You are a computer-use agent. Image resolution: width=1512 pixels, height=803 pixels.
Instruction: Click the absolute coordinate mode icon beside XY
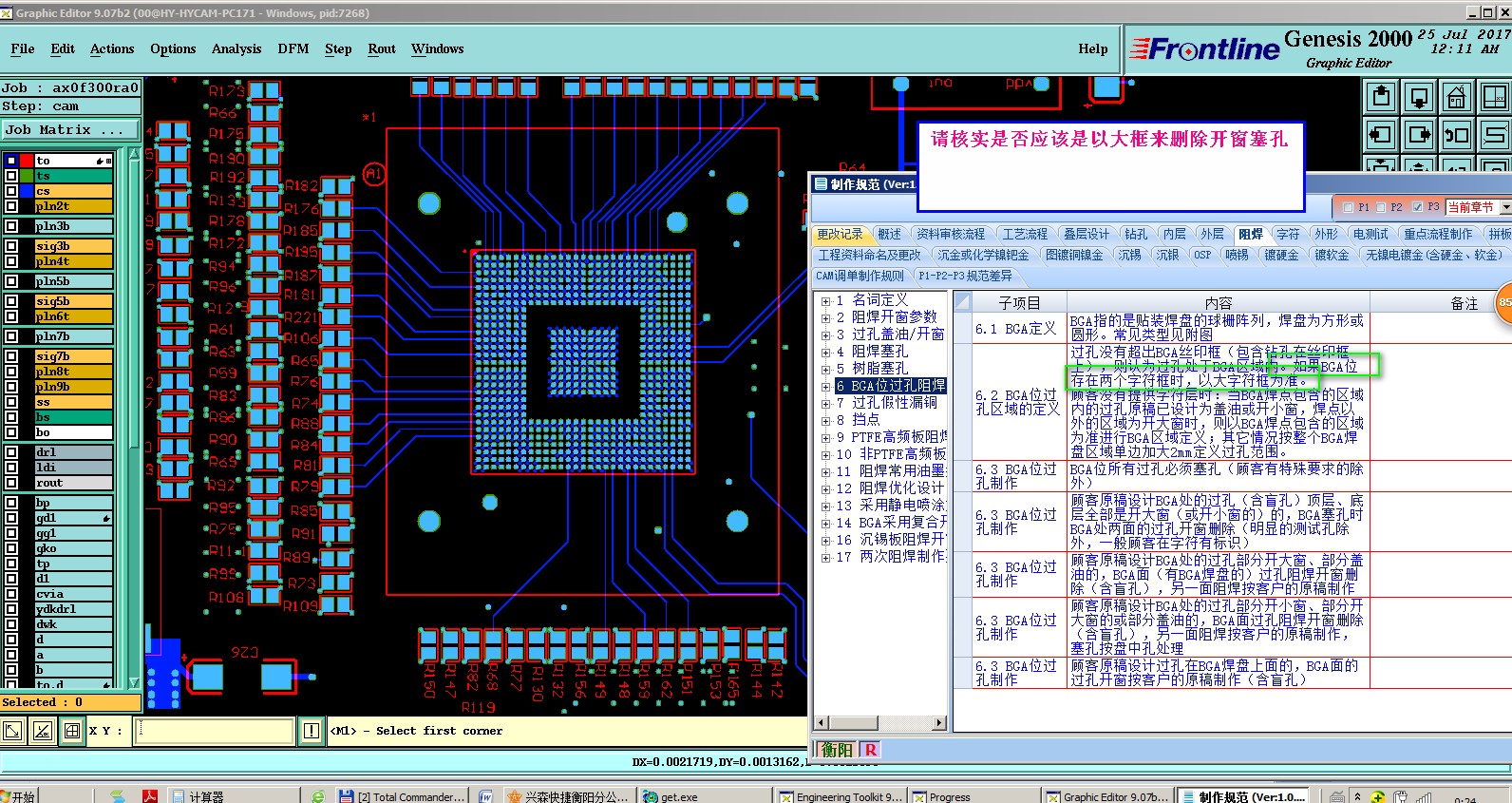(x=12, y=731)
